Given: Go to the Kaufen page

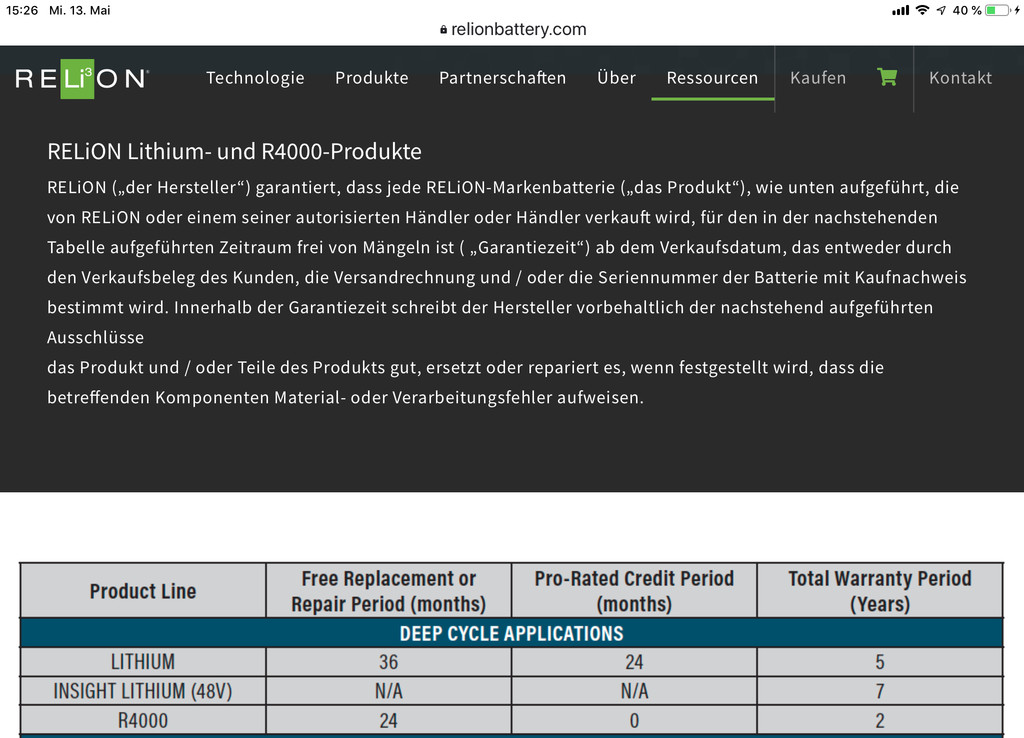Looking at the screenshot, I should (x=818, y=78).
